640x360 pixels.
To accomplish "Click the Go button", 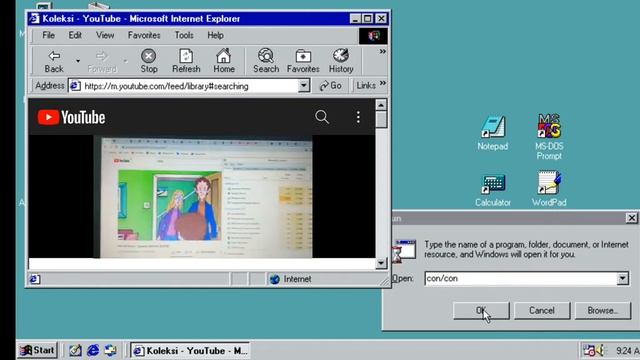I will point(331,86).
